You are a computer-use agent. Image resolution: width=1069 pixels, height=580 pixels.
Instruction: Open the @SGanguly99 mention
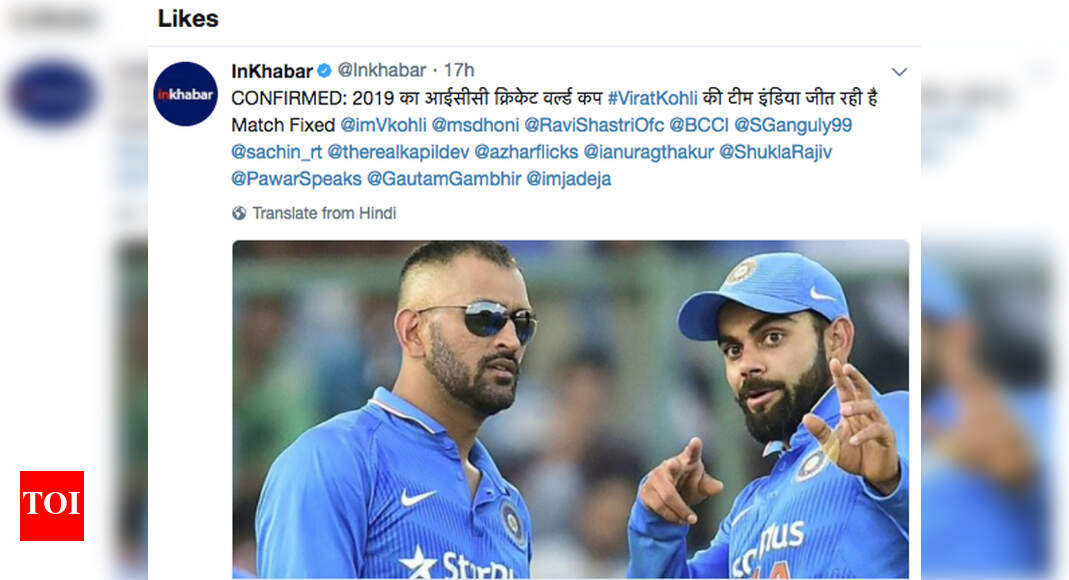(793, 125)
